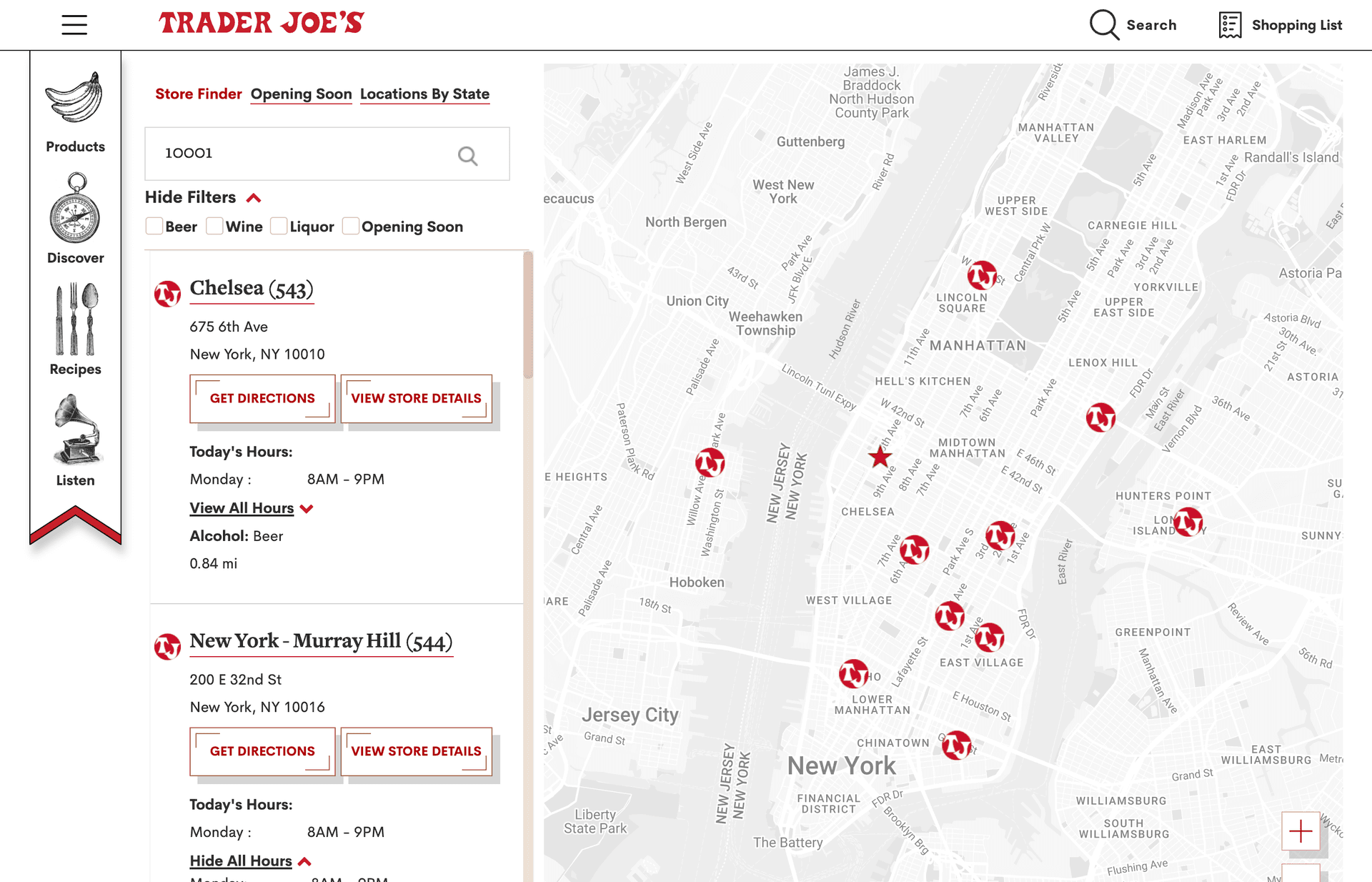
Task: View store details for Murray Hill
Action: (417, 751)
